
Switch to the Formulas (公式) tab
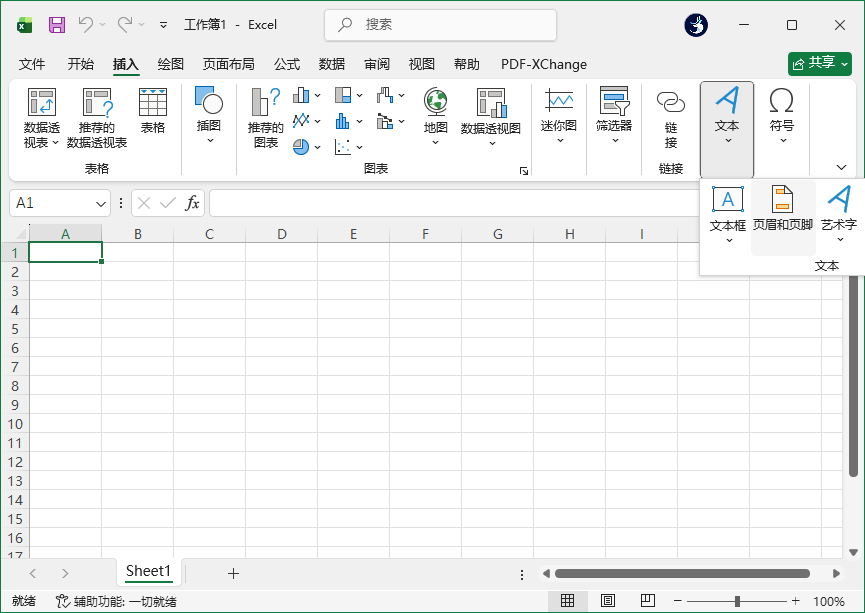pos(287,64)
